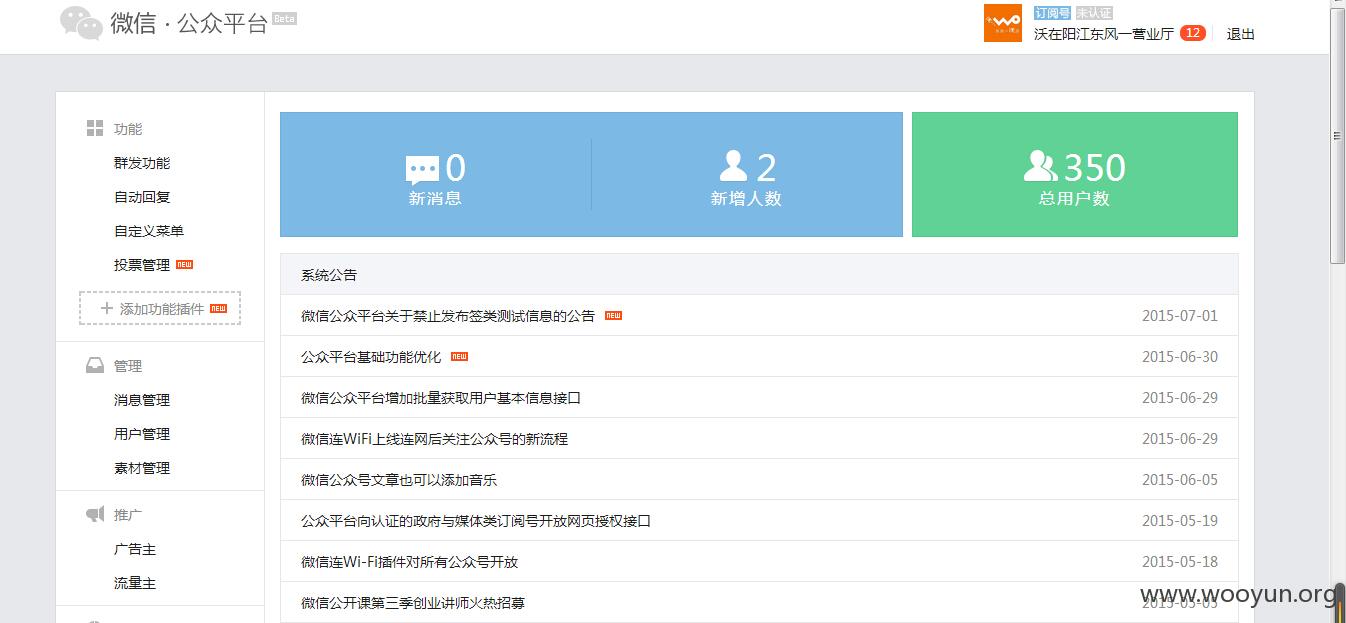1346x623 pixels.
Task: Open announcement 微信公众号文章也可以添加音乐
Action: pos(399,480)
